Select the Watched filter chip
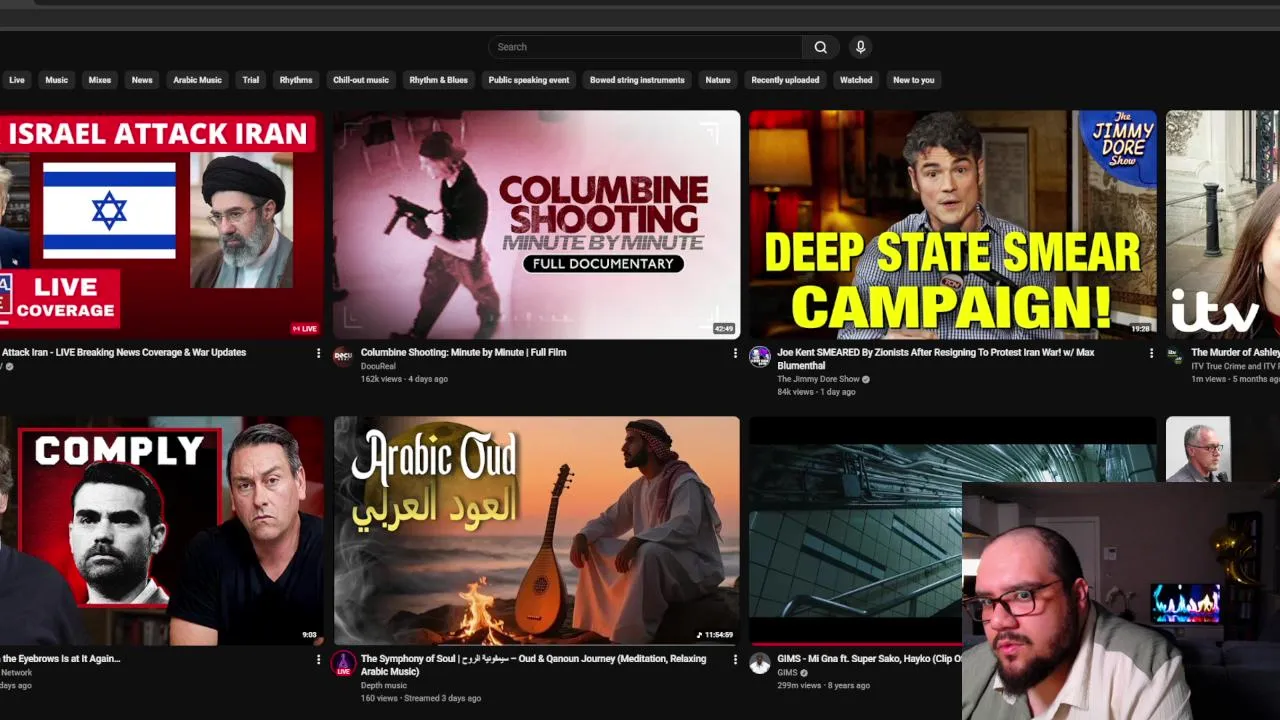1280x720 pixels. (x=856, y=80)
